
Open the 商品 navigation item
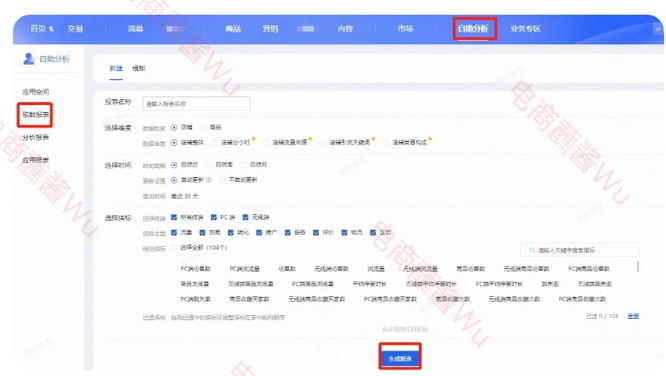tap(233, 28)
